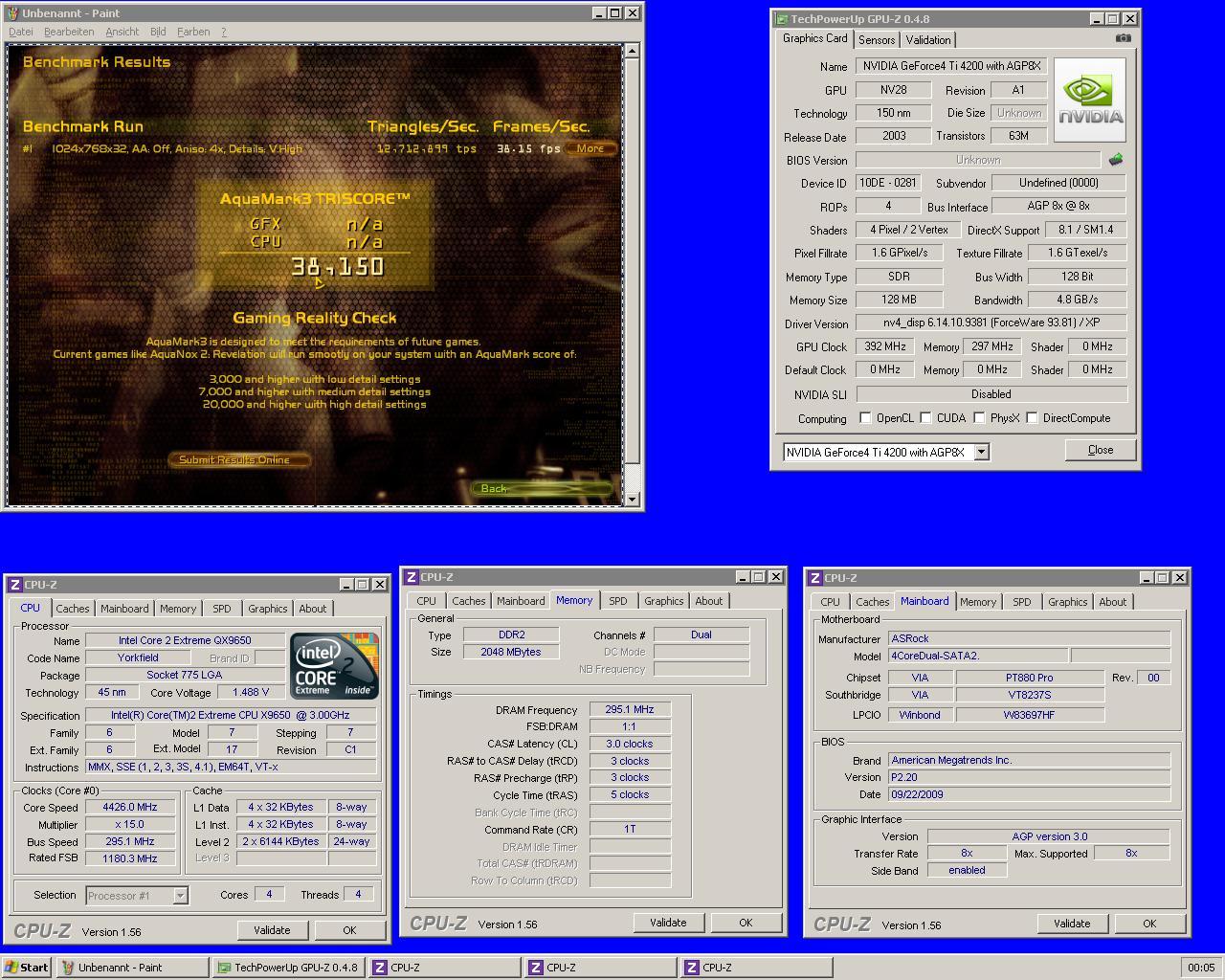Click the CPU-Z Mainboard window title icon
Screen dimensions: 1225x980
pos(815,578)
